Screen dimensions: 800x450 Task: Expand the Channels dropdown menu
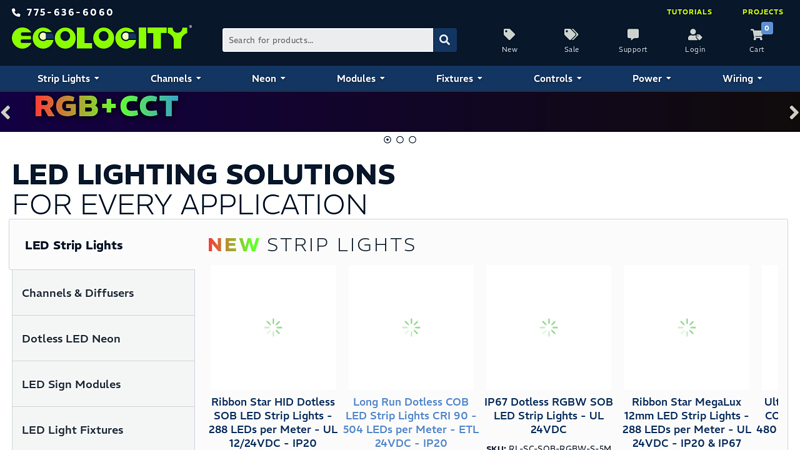175,79
